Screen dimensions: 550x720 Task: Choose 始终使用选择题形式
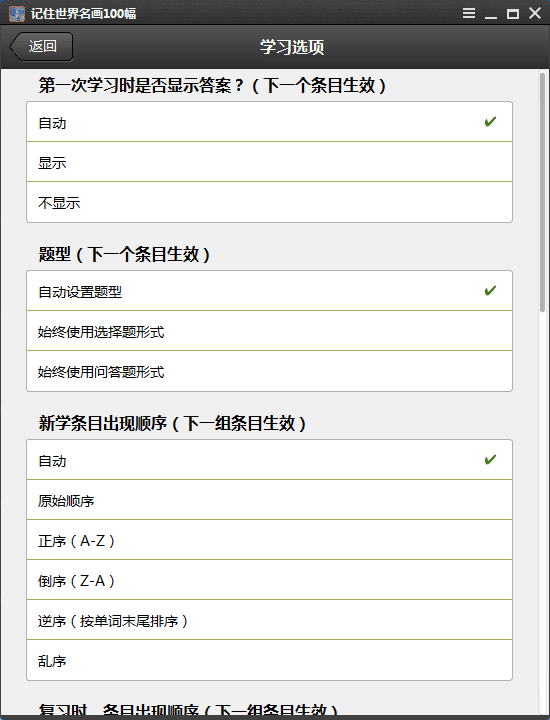pos(269,331)
